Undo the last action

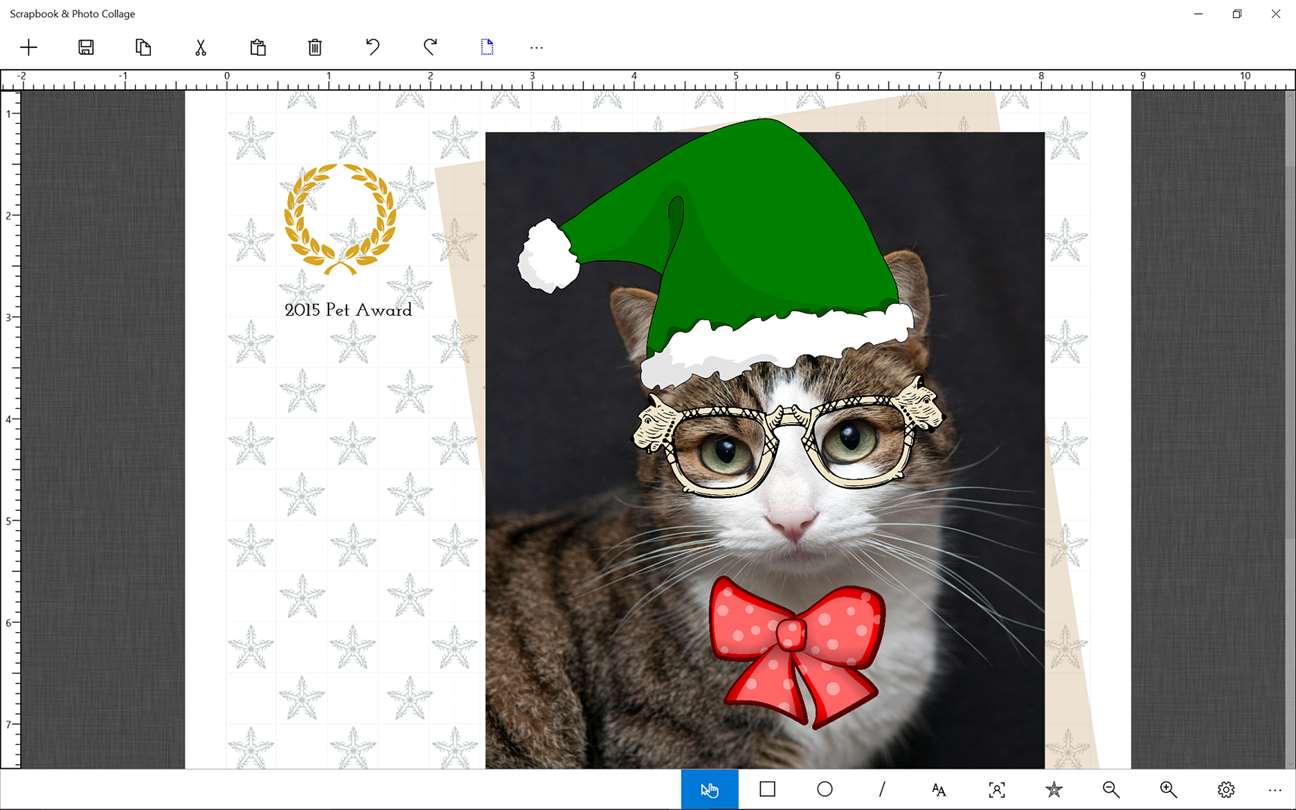(372, 47)
